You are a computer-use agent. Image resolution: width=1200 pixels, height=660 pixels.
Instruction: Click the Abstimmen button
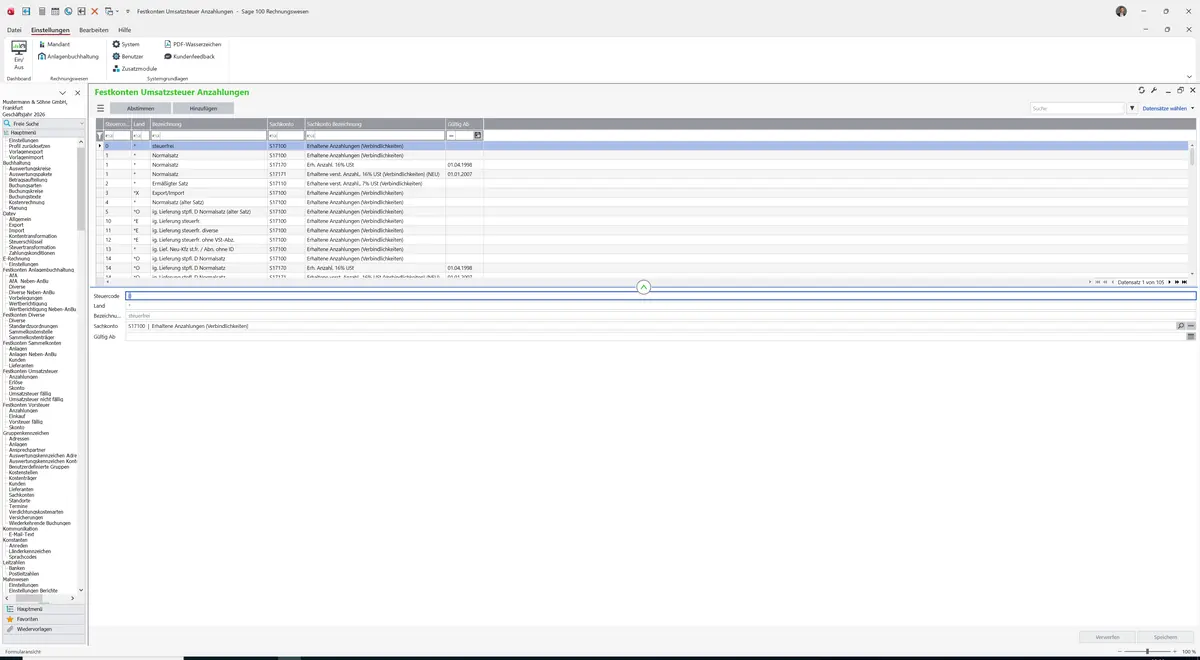[140, 108]
